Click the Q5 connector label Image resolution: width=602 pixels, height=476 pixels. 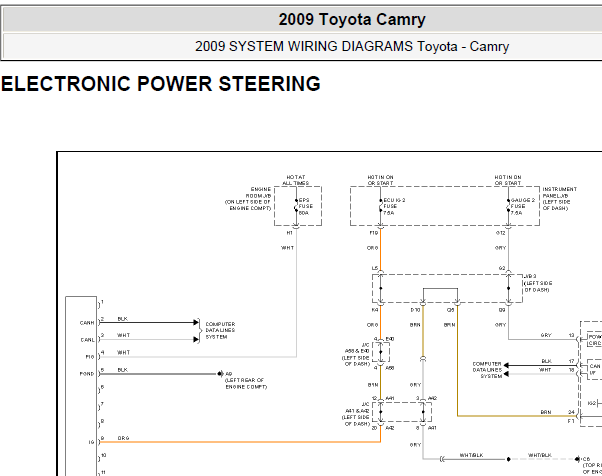450,310
